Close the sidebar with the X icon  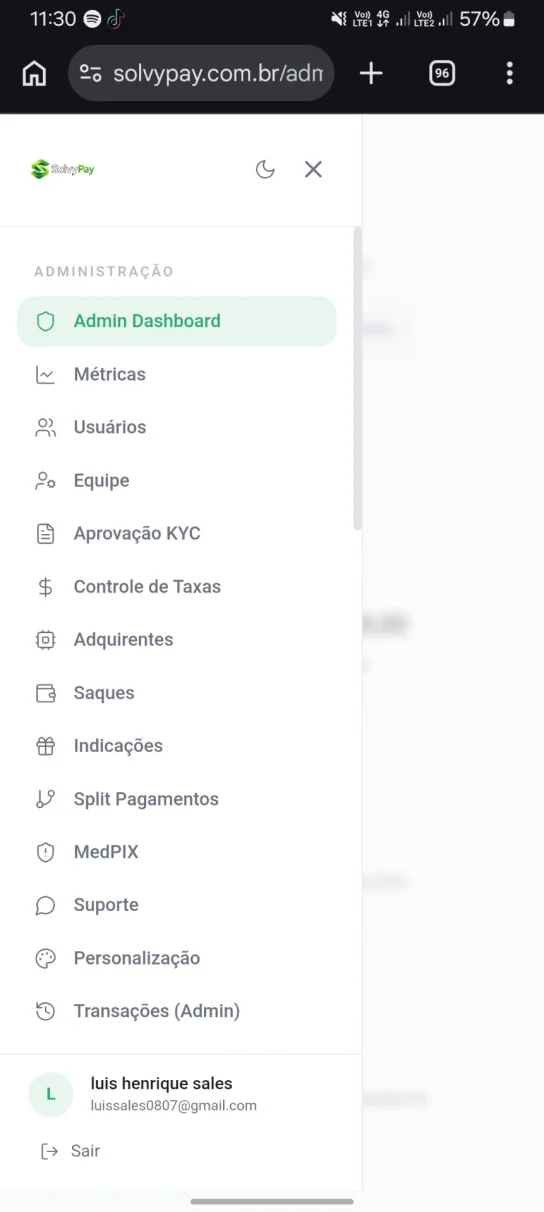tap(313, 169)
